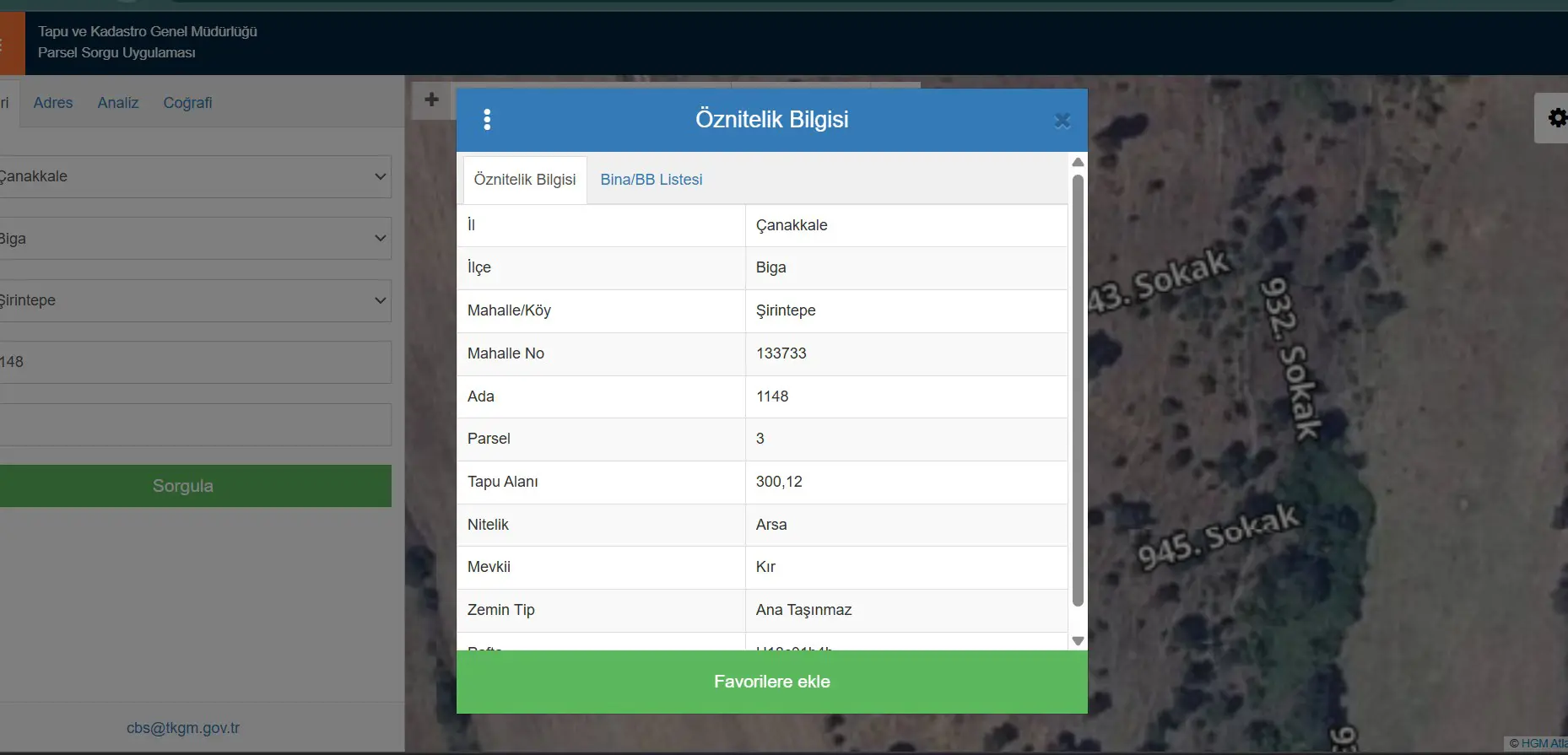Expand the Şirintepe neighborhood dropdown

coord(194,300)
